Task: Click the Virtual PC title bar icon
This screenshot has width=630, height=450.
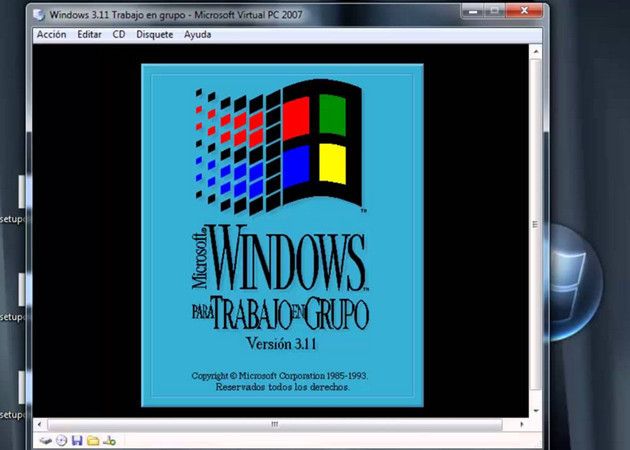Action: (x=39, y=15)
